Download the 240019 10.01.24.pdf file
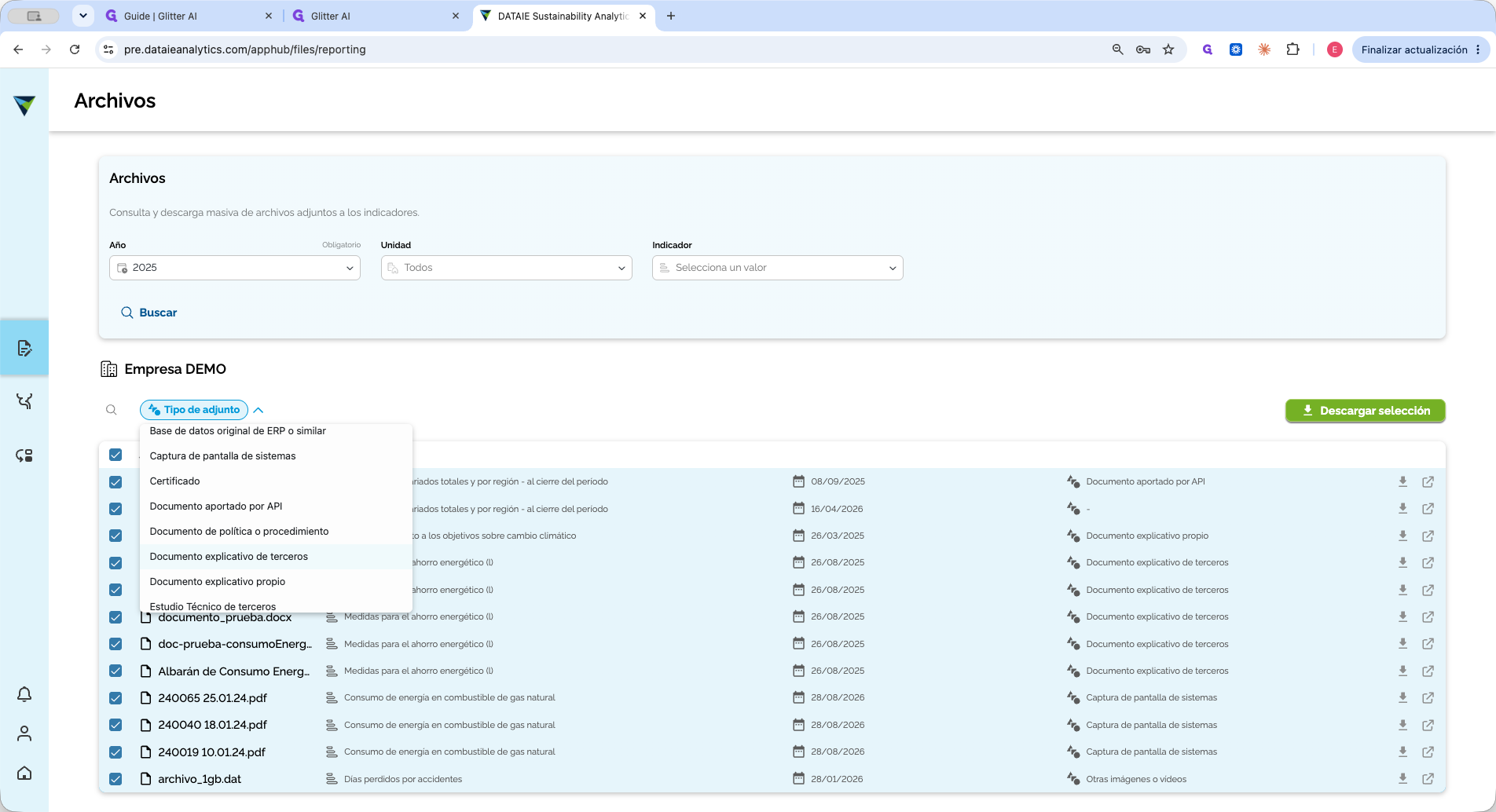The height and width of the screenshot is (812, 1496). [1402, 752]
